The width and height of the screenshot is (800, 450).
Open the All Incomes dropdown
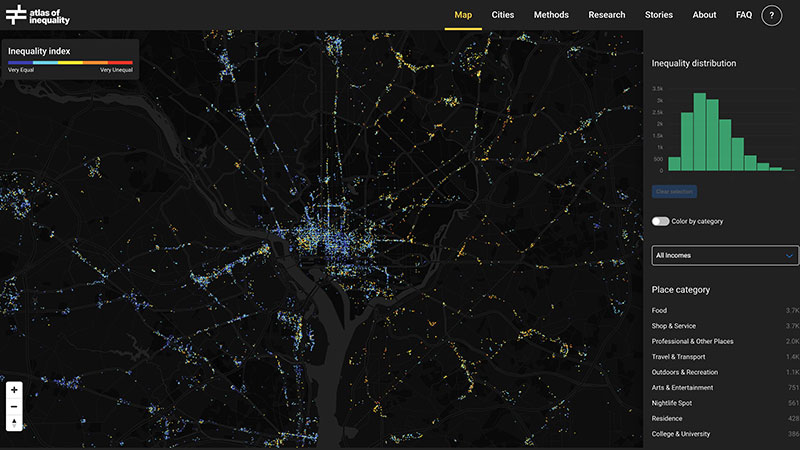[725, 255]
